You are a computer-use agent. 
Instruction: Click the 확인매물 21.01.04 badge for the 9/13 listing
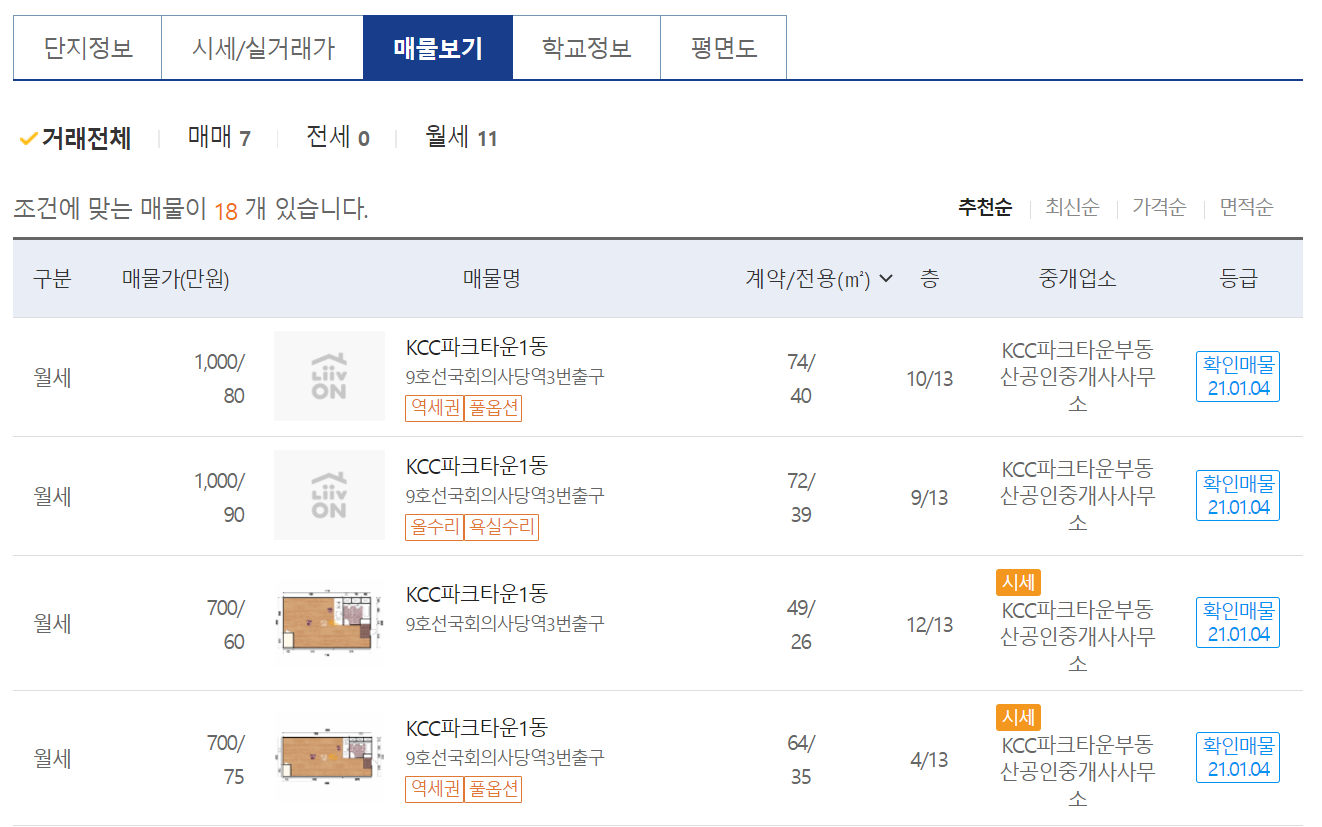point(1238,495)
